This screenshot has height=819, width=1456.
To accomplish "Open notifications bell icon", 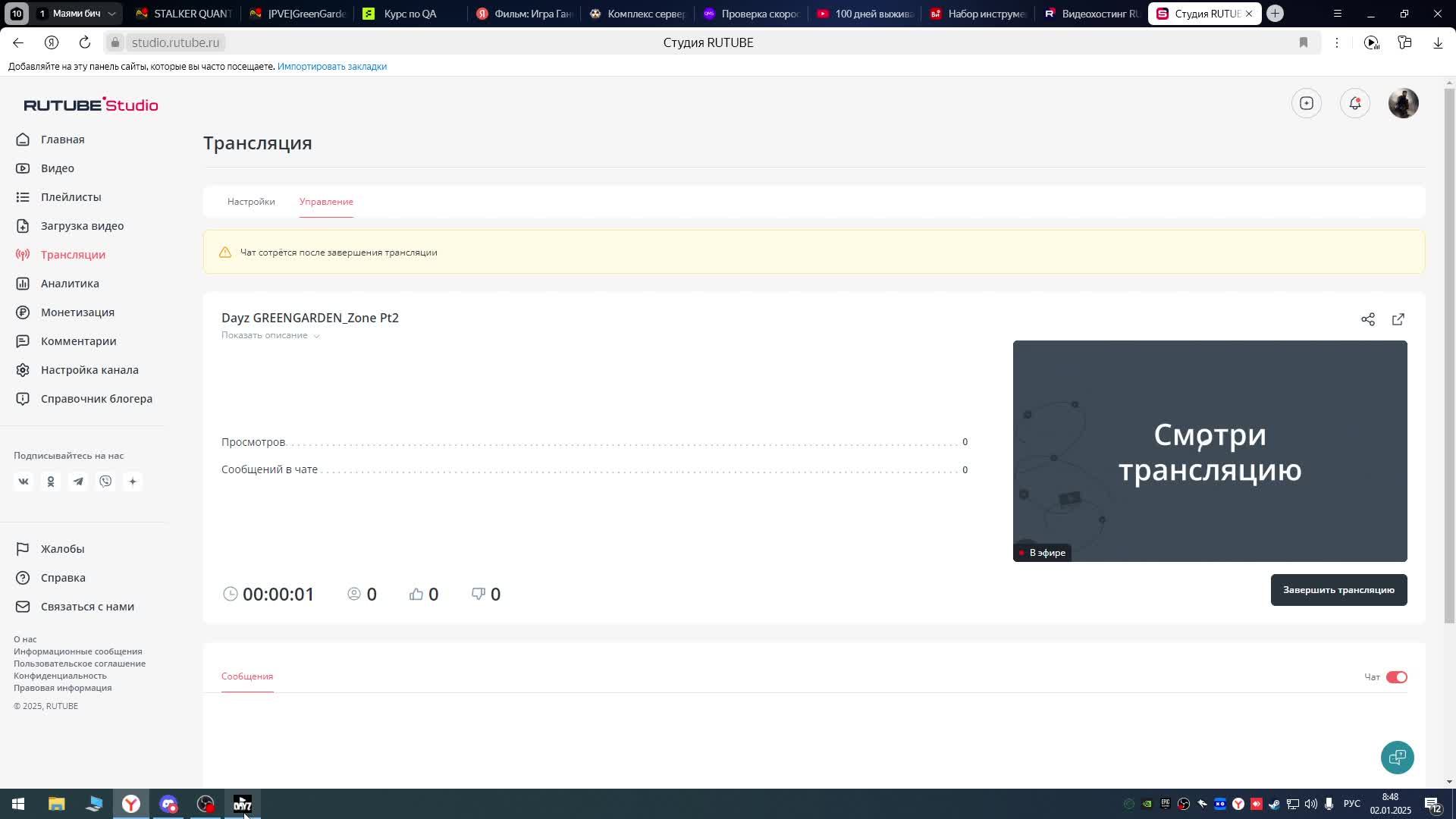I will pyautogui.click(x=1354, y=103).
